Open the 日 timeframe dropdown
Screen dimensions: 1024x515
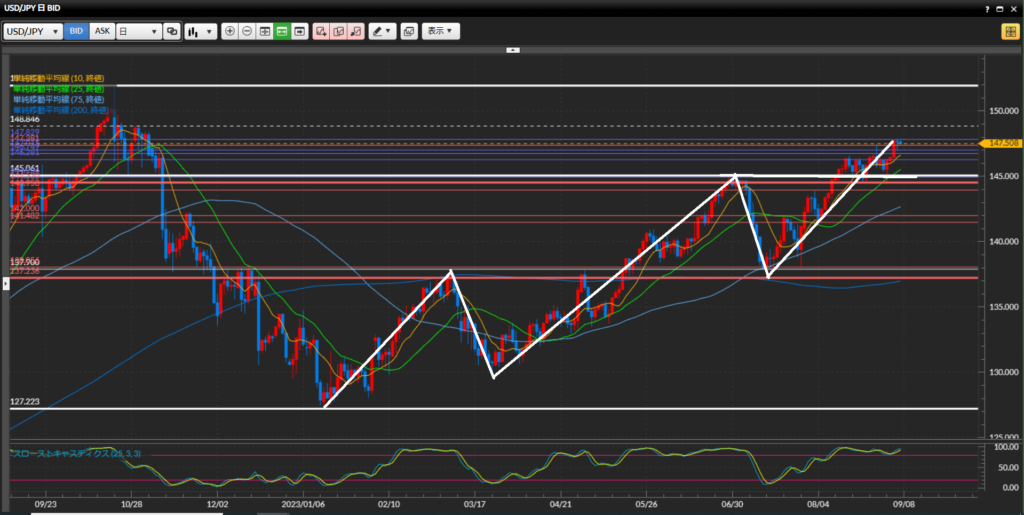point(138,31)
